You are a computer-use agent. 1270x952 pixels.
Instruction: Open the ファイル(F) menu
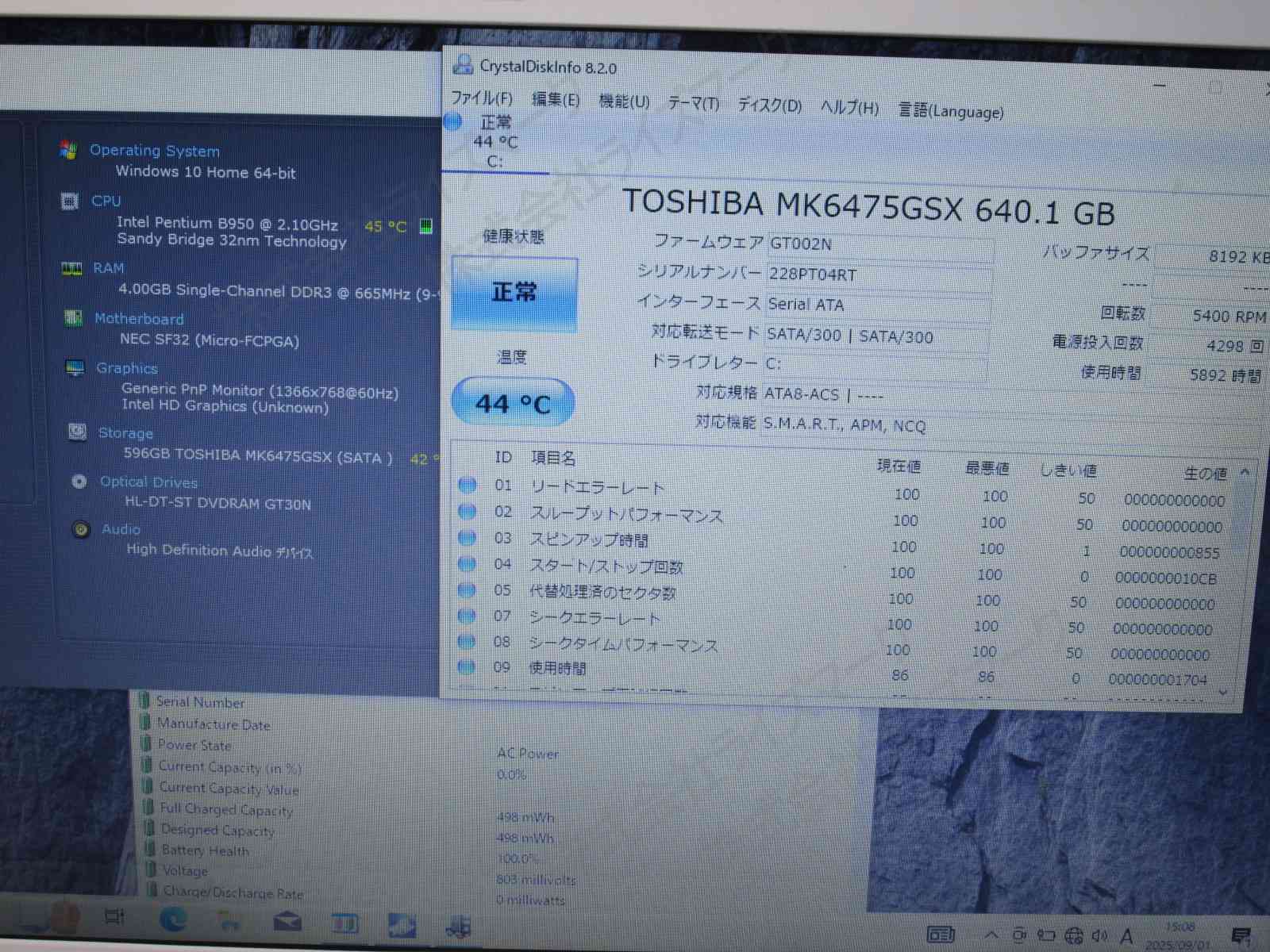(482, 98)
